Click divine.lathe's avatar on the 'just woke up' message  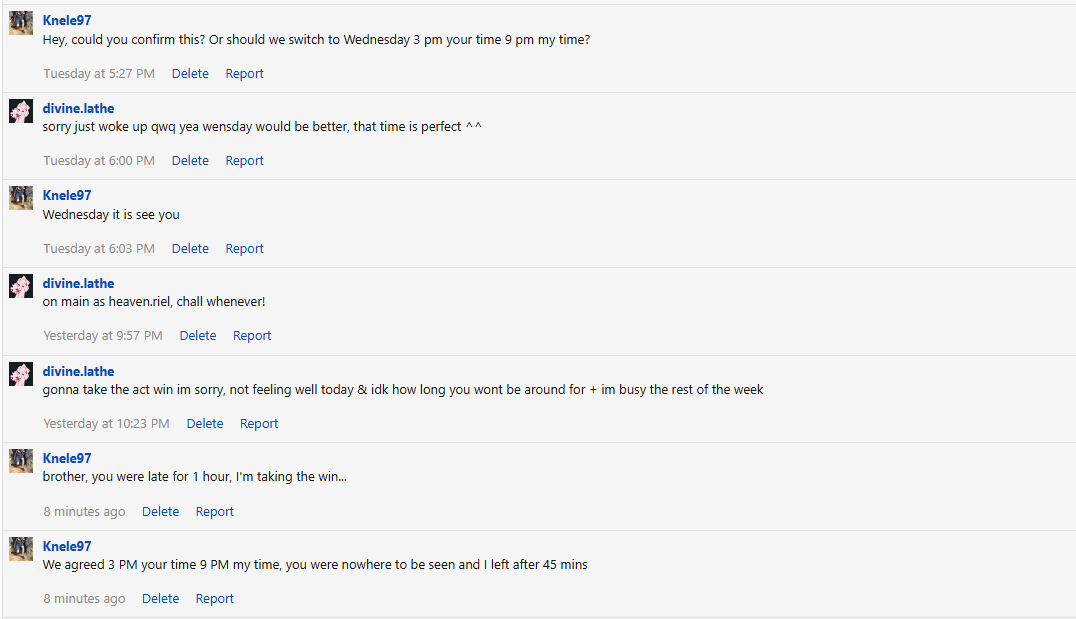pyautogui.click(x=21, y=111)
